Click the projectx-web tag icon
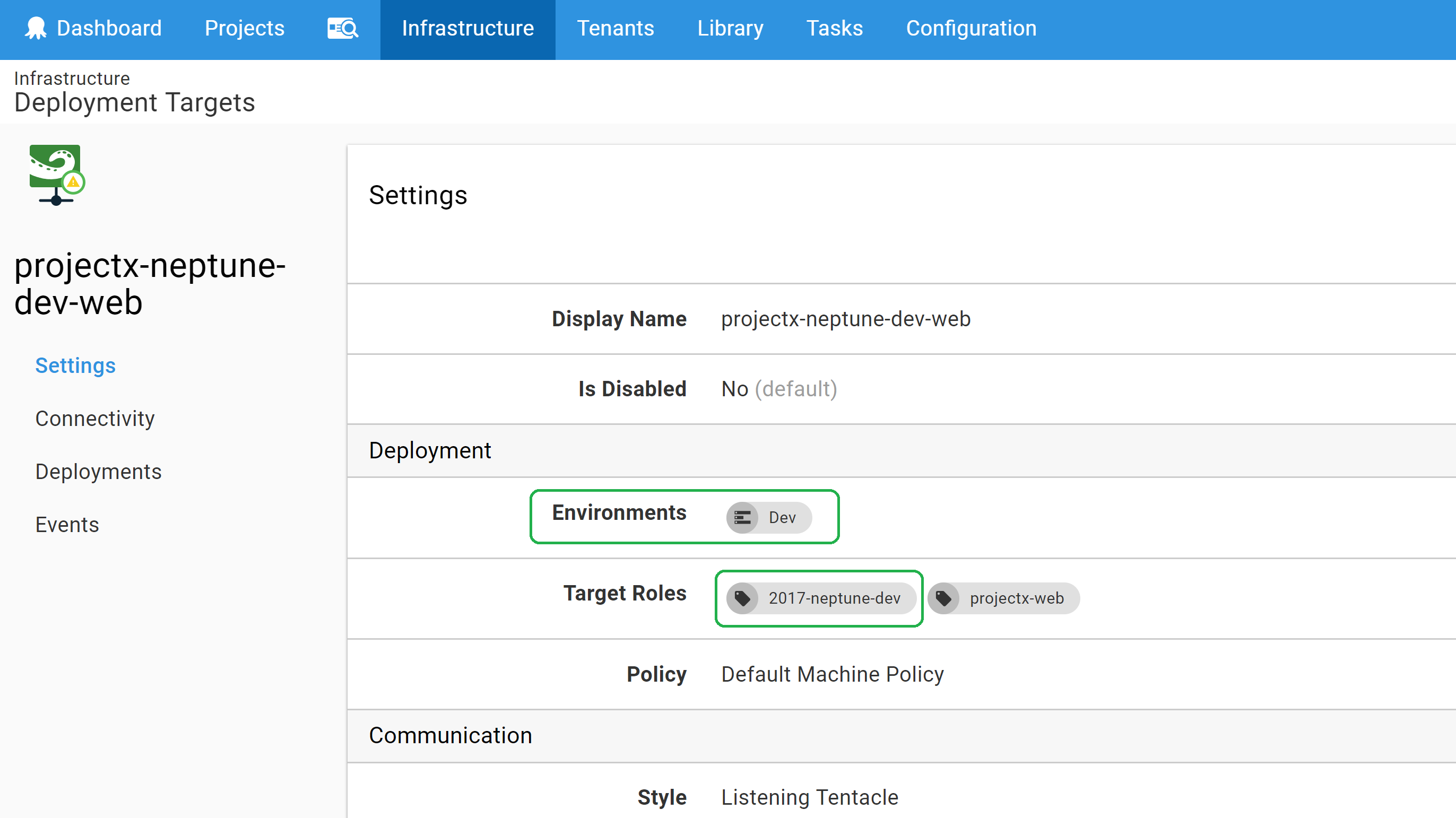Screen dimensions: 1456x818 (x=943, y=598)
